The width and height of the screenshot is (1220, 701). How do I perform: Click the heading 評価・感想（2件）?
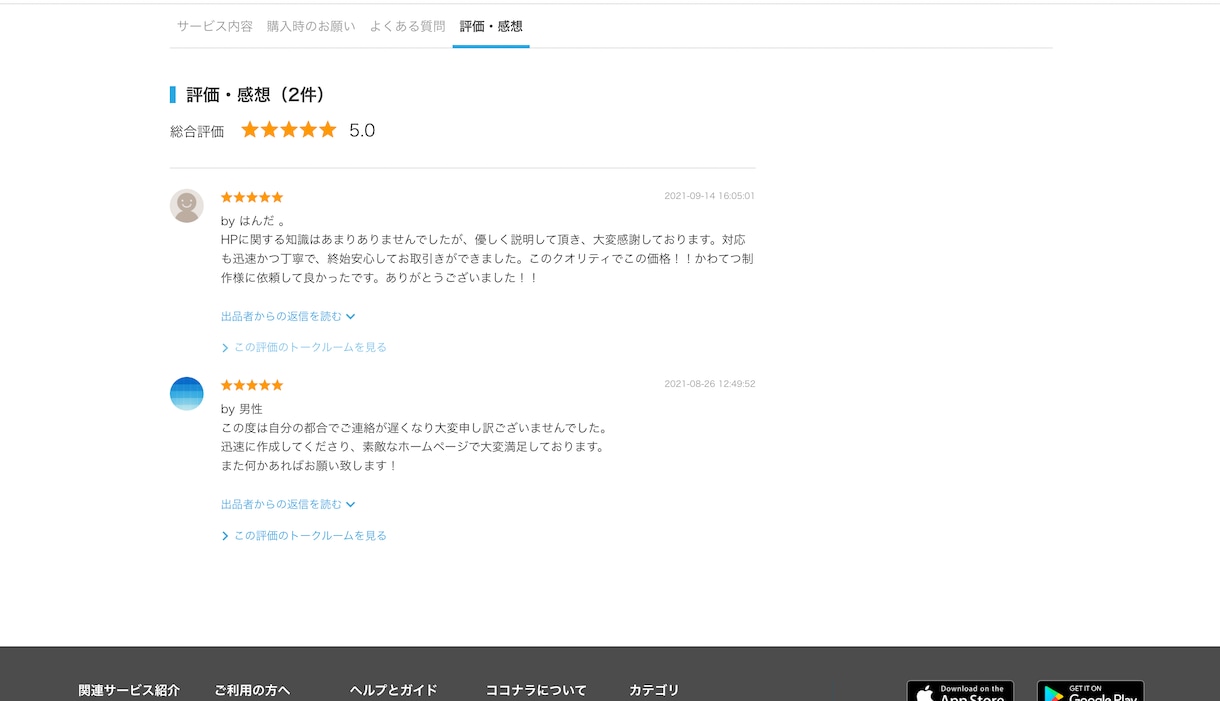255,95
